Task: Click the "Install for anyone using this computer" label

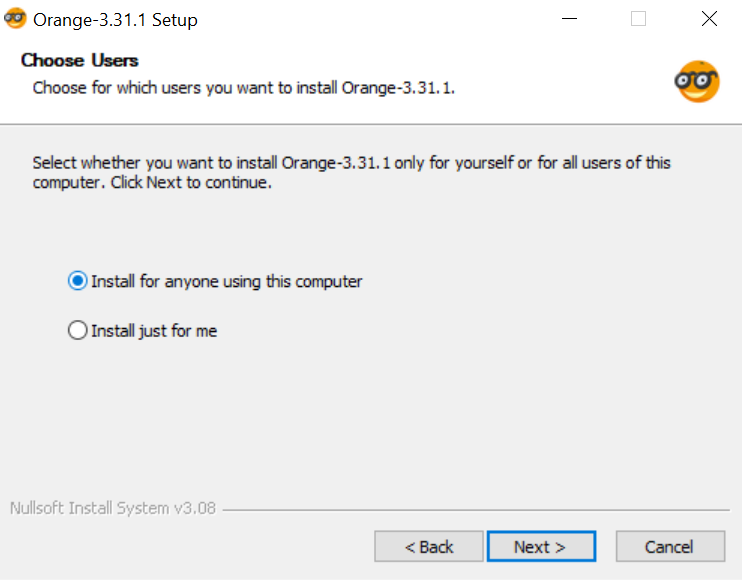Action: (227, 282)
